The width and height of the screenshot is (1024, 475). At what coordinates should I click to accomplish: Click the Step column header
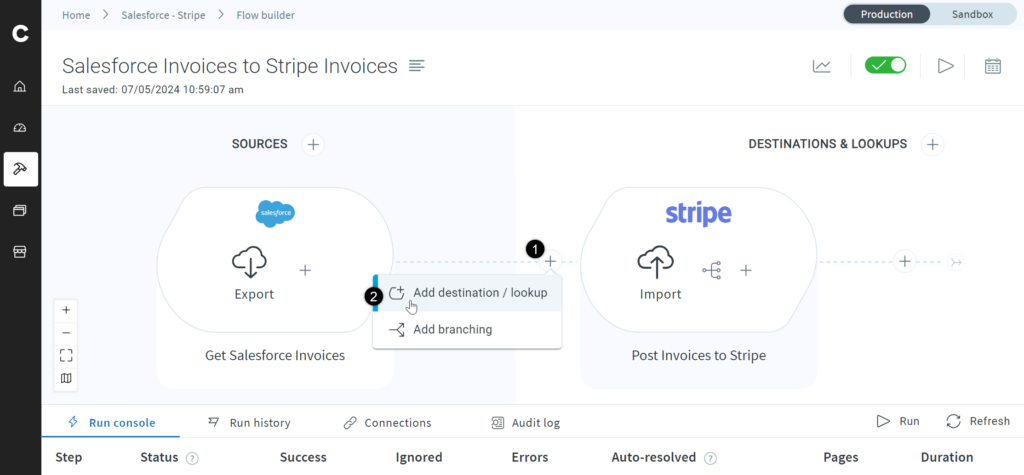(69, 457)
